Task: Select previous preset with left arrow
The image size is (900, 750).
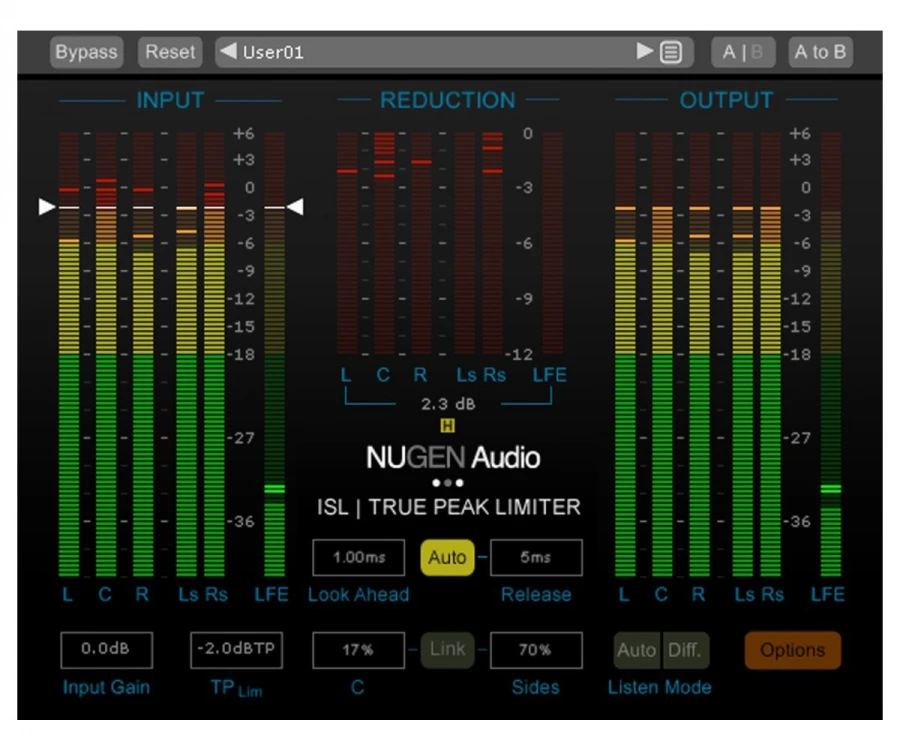Action: point(228,51)
